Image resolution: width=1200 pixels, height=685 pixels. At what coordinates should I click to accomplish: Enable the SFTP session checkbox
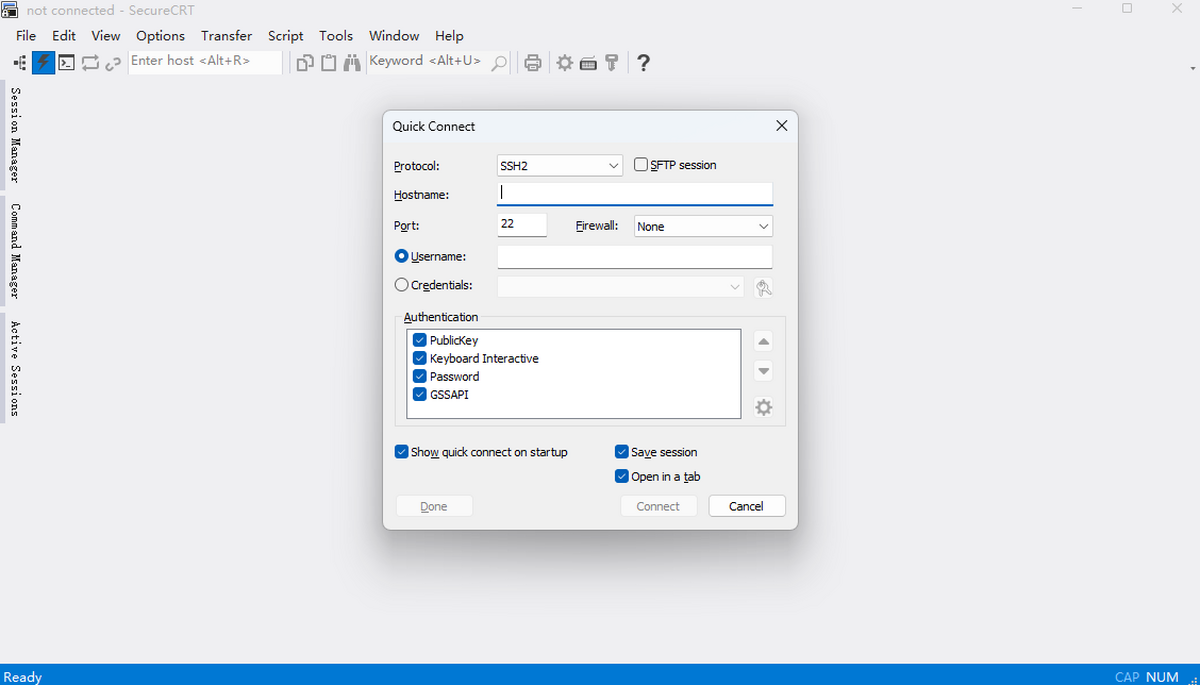641,164
